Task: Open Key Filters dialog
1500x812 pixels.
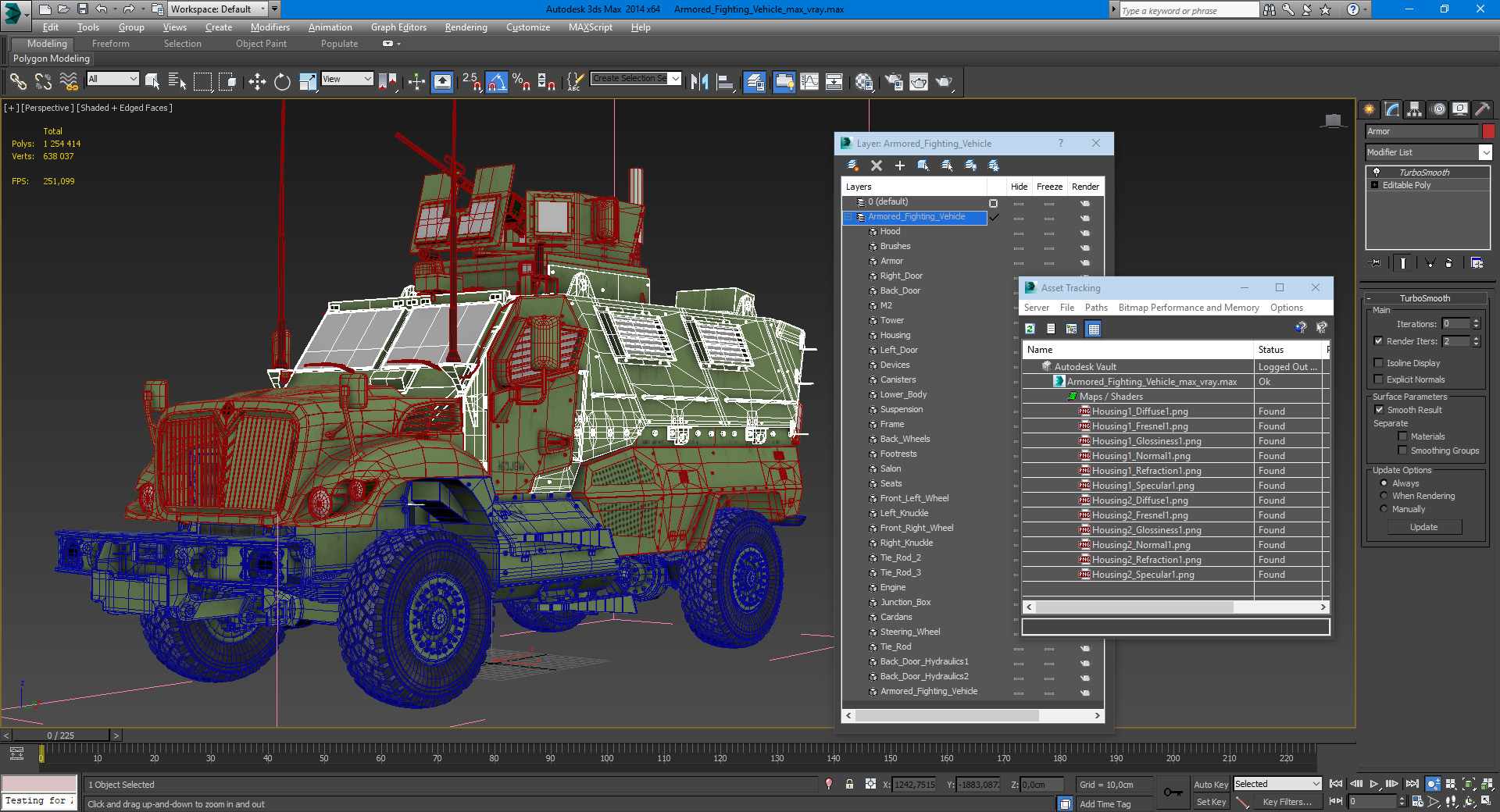Action: [1287, 802]
